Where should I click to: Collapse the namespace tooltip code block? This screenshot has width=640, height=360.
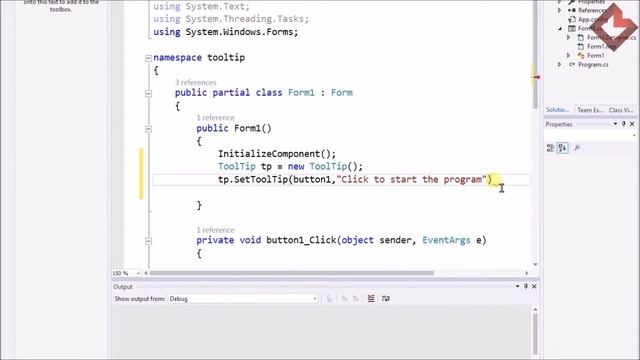[x=149, y=58]
